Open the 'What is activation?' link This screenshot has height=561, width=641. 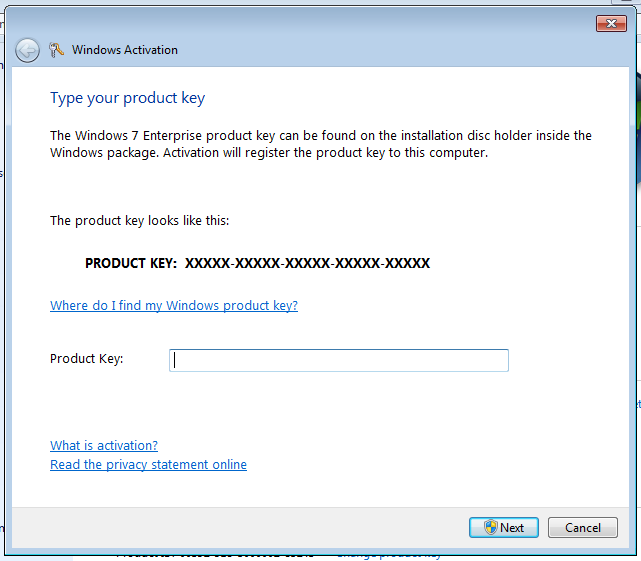click(104, 445)
